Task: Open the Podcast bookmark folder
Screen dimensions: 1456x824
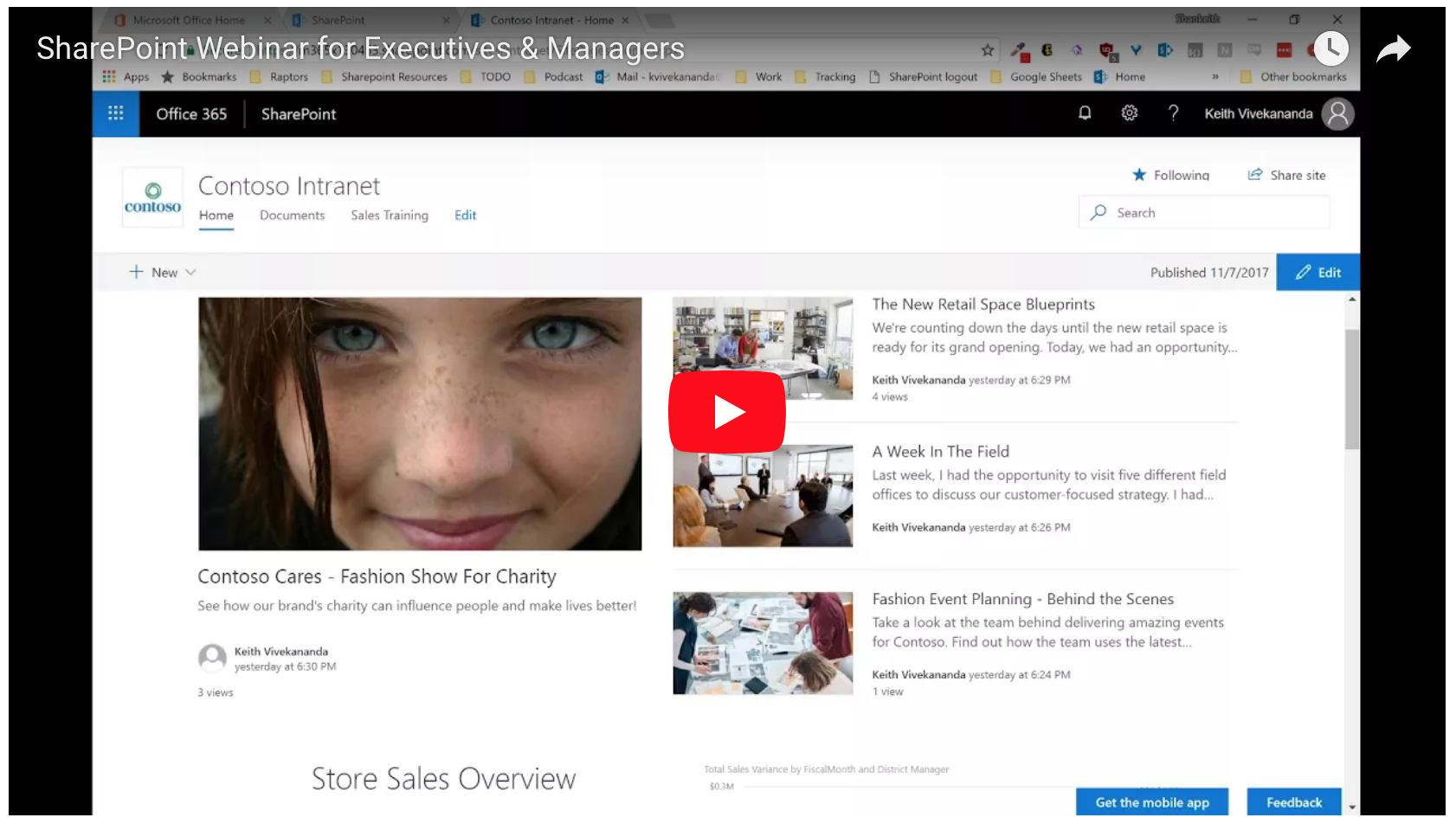Action: (554, 77)
